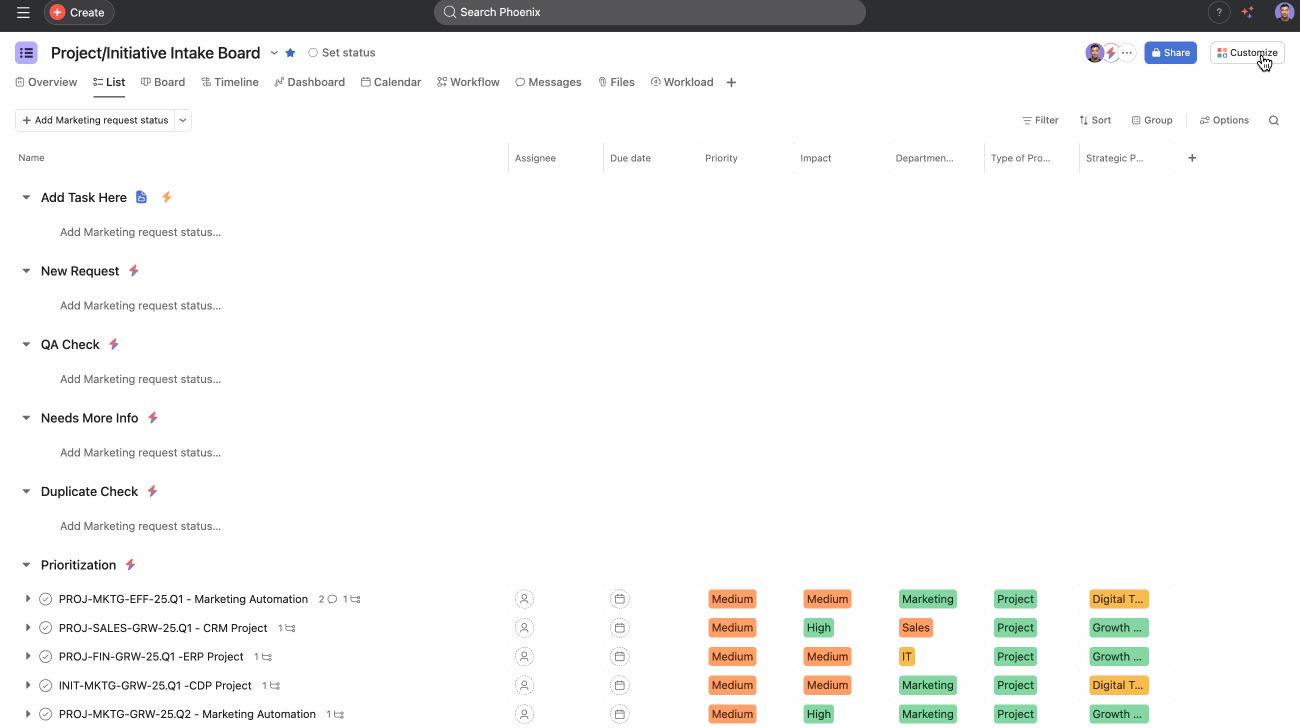Check off the ERP Project task
The image size is (1300, 728).
tap(45, 657)
